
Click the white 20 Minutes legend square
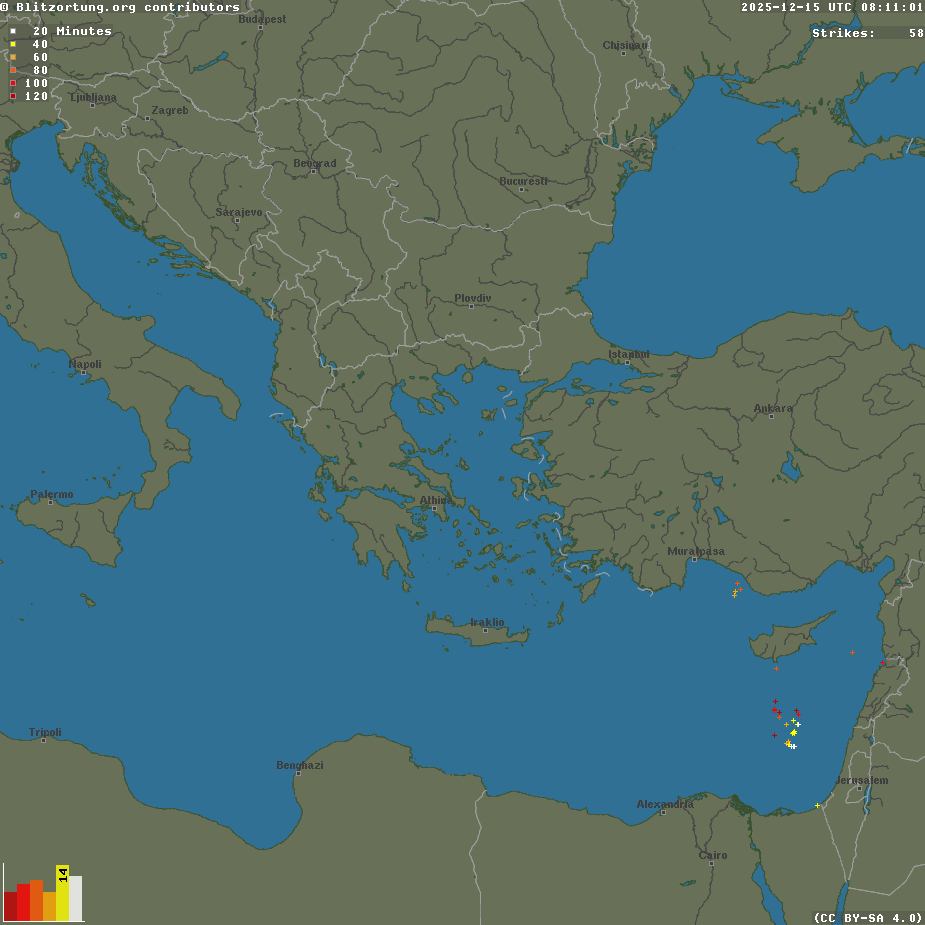pyautogui.click(x=13, y=31)
